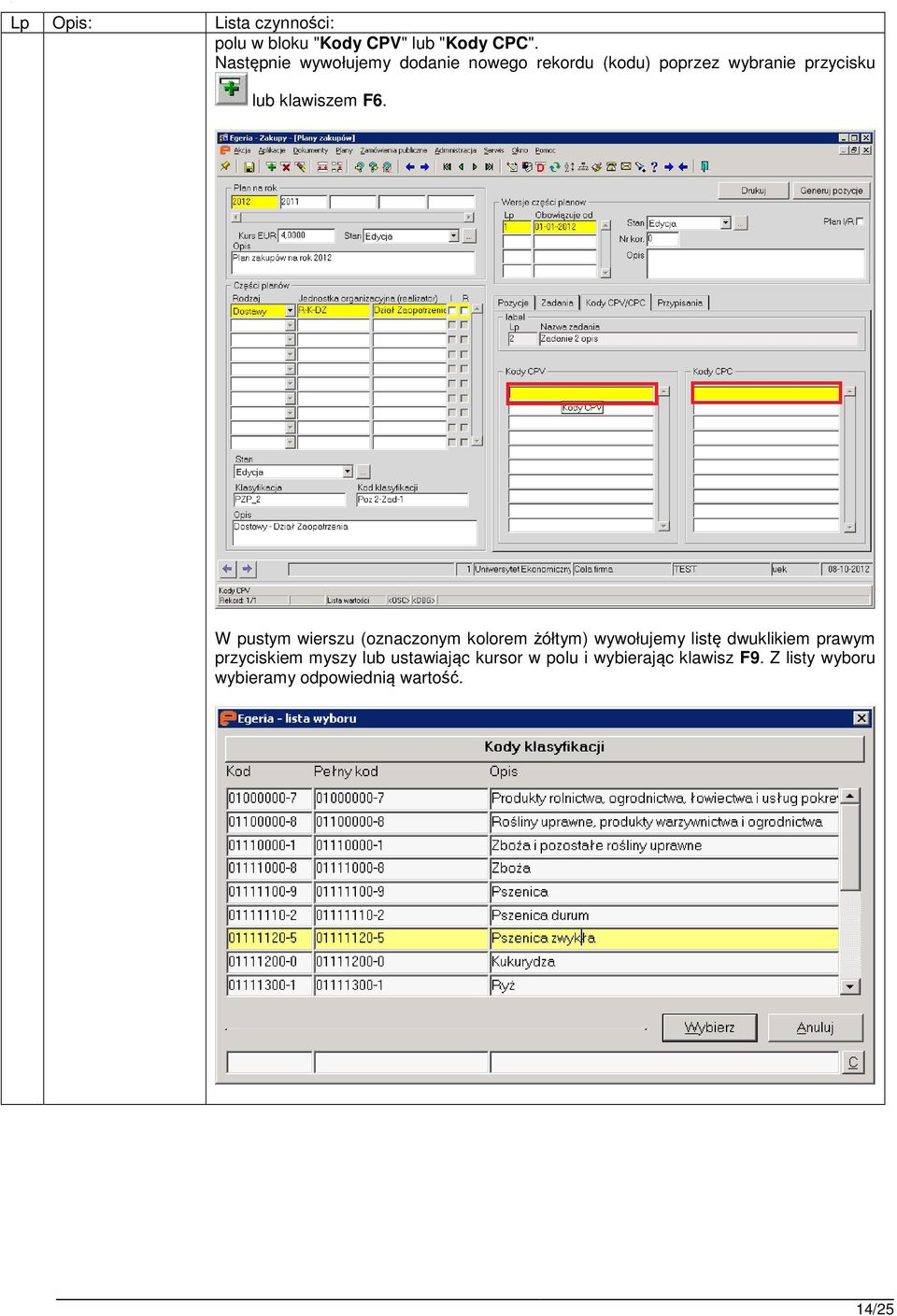The image size is (897, 1316).
Task: Open the Stan dropdown in Wersje części planow
Action: (x=725, y=223)
